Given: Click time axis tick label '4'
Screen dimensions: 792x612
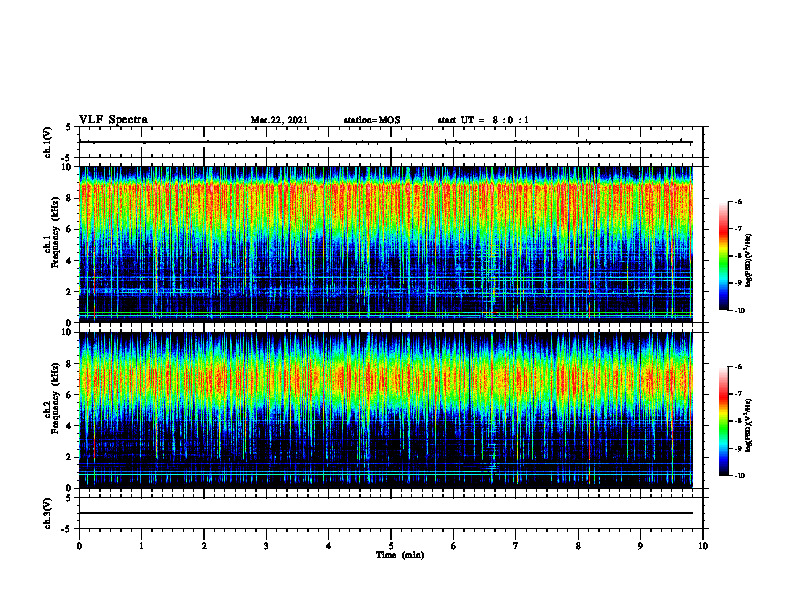Looking at the screenshot, I should (329, 546).
